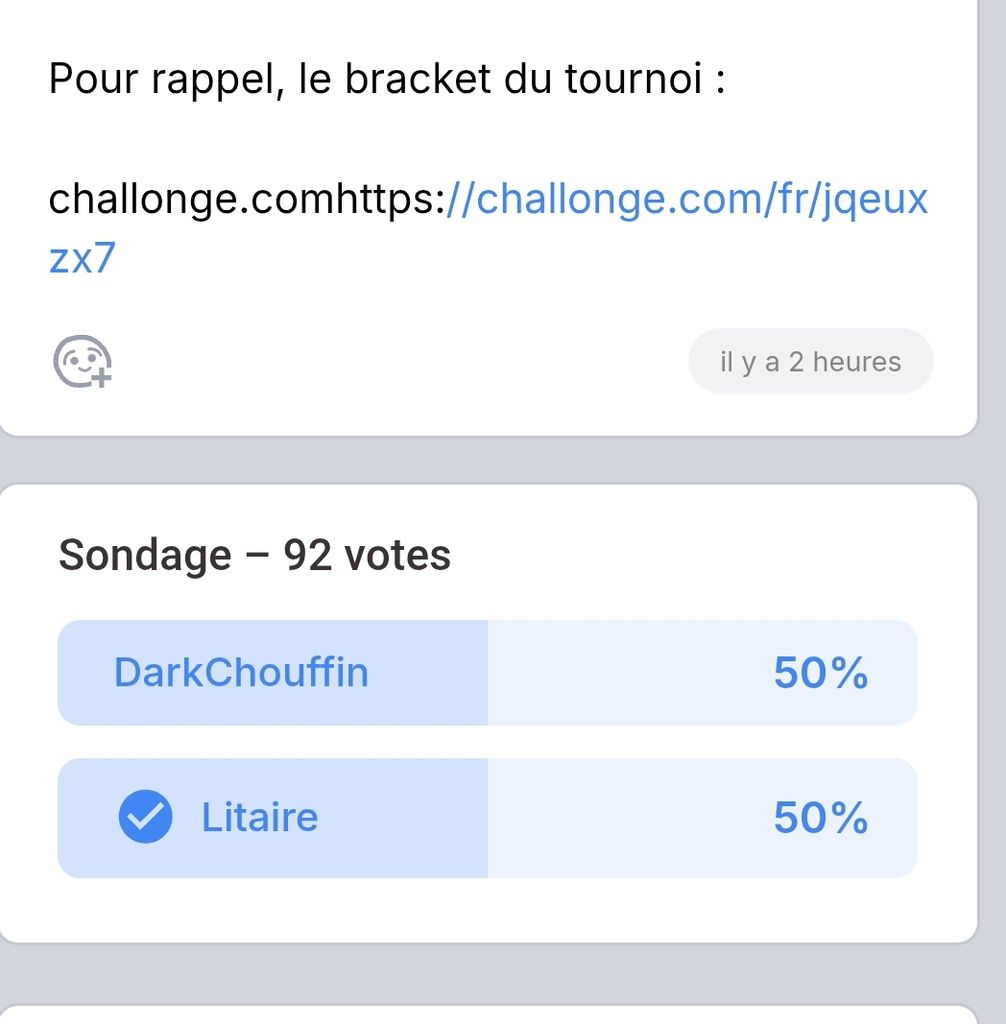Click the blue checkmark next to Litaire

point(145,817)
